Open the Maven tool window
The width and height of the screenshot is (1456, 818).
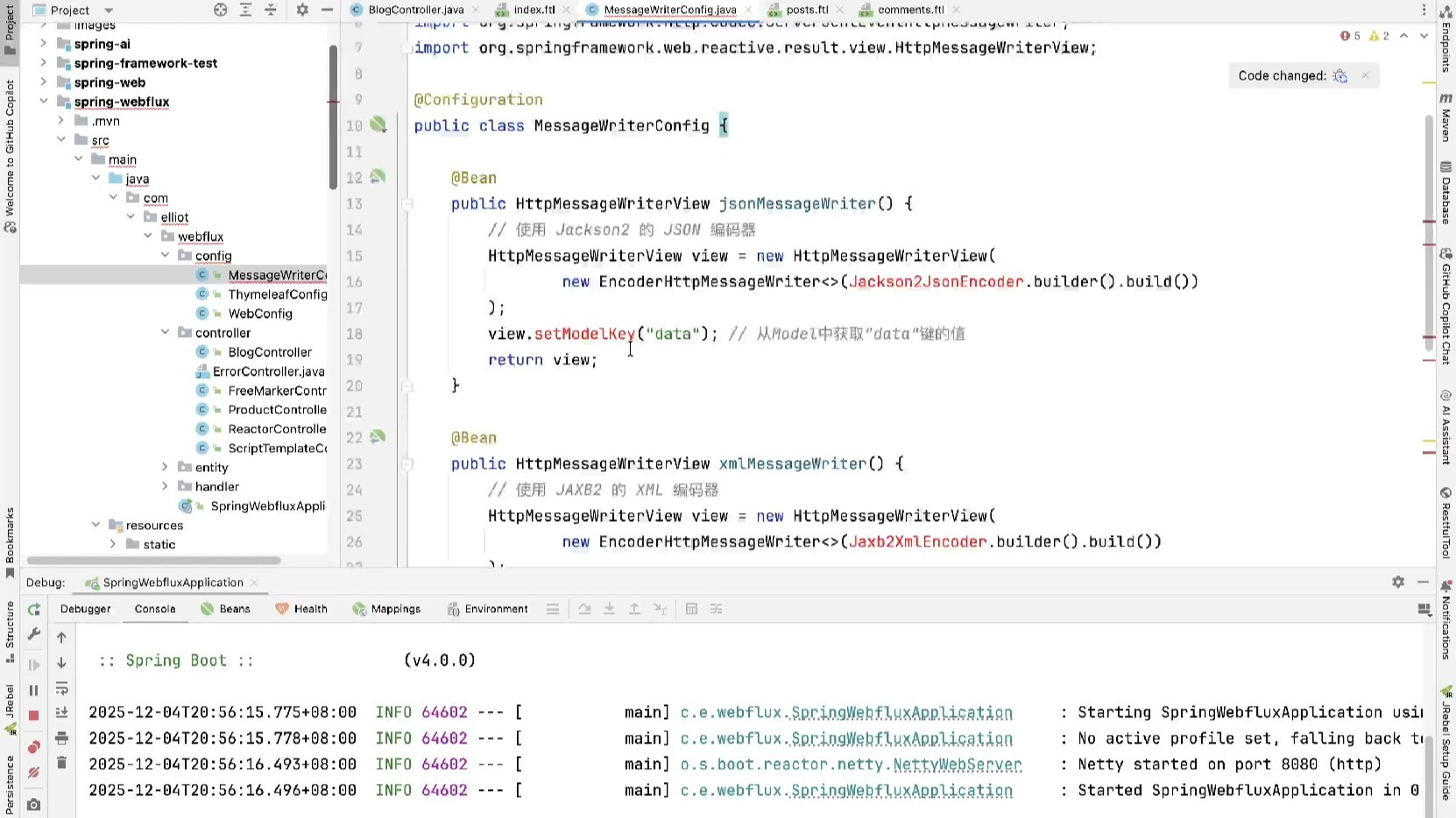(x=1445, y=117)
